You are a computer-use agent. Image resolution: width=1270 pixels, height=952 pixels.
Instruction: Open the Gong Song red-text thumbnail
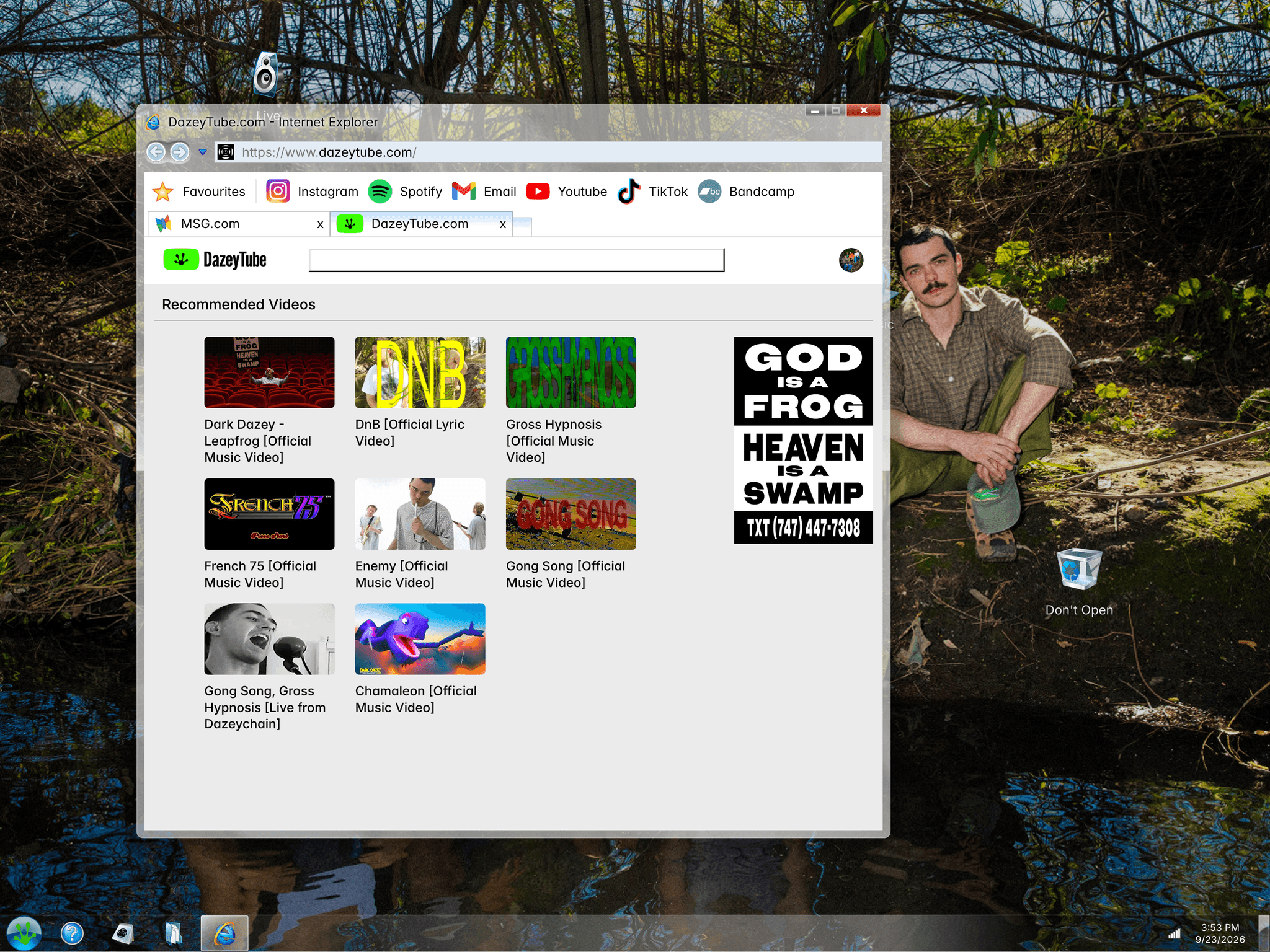click(571, 514)
